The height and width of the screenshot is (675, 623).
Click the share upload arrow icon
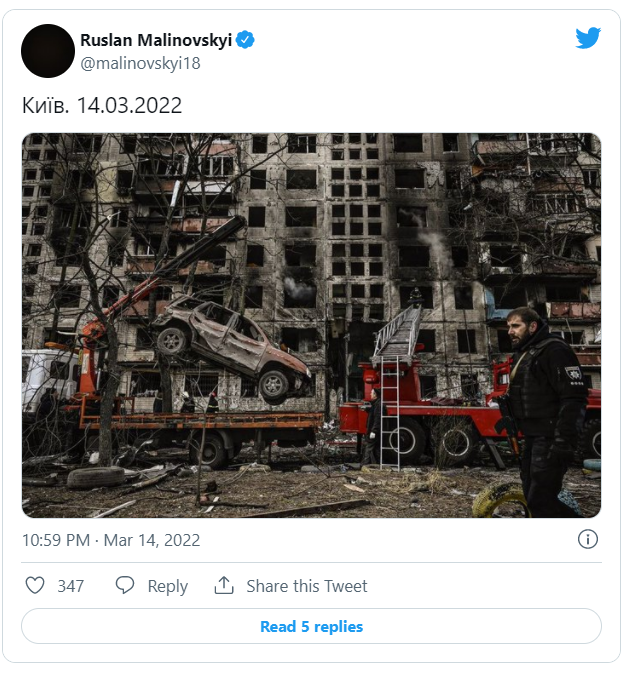tap(224, 586)
